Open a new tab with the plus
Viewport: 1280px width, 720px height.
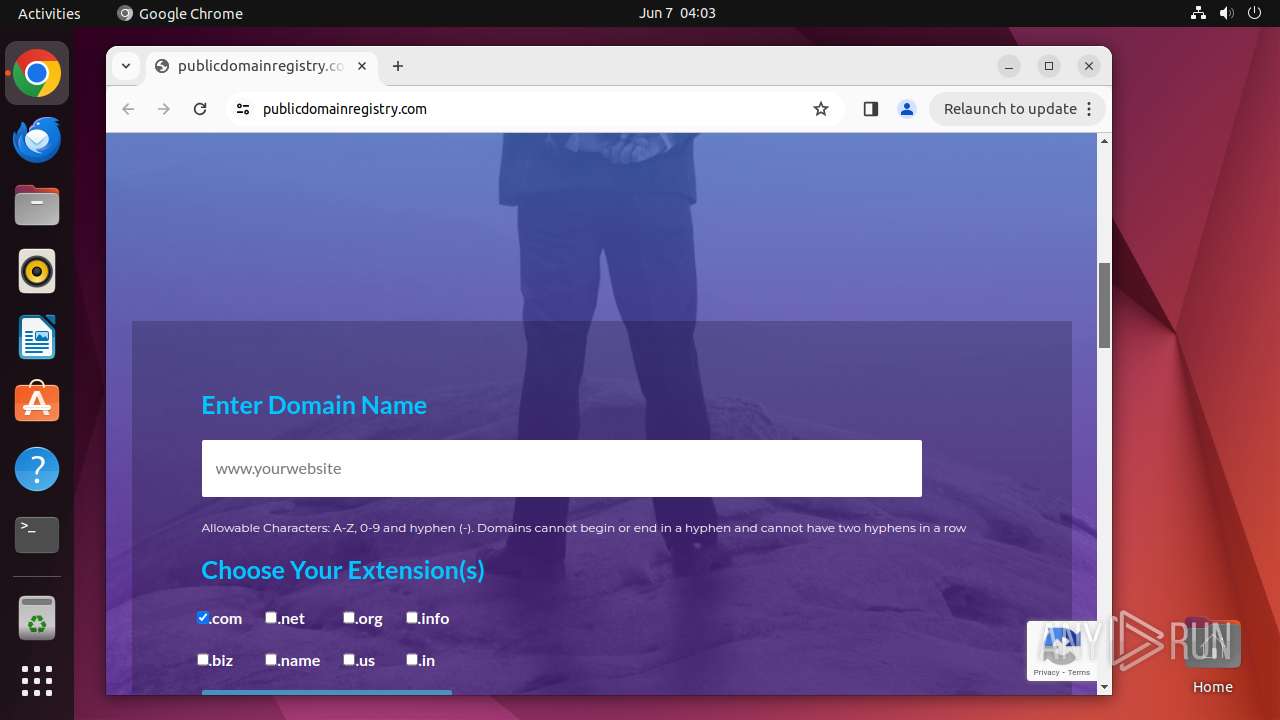pos(398,66)
